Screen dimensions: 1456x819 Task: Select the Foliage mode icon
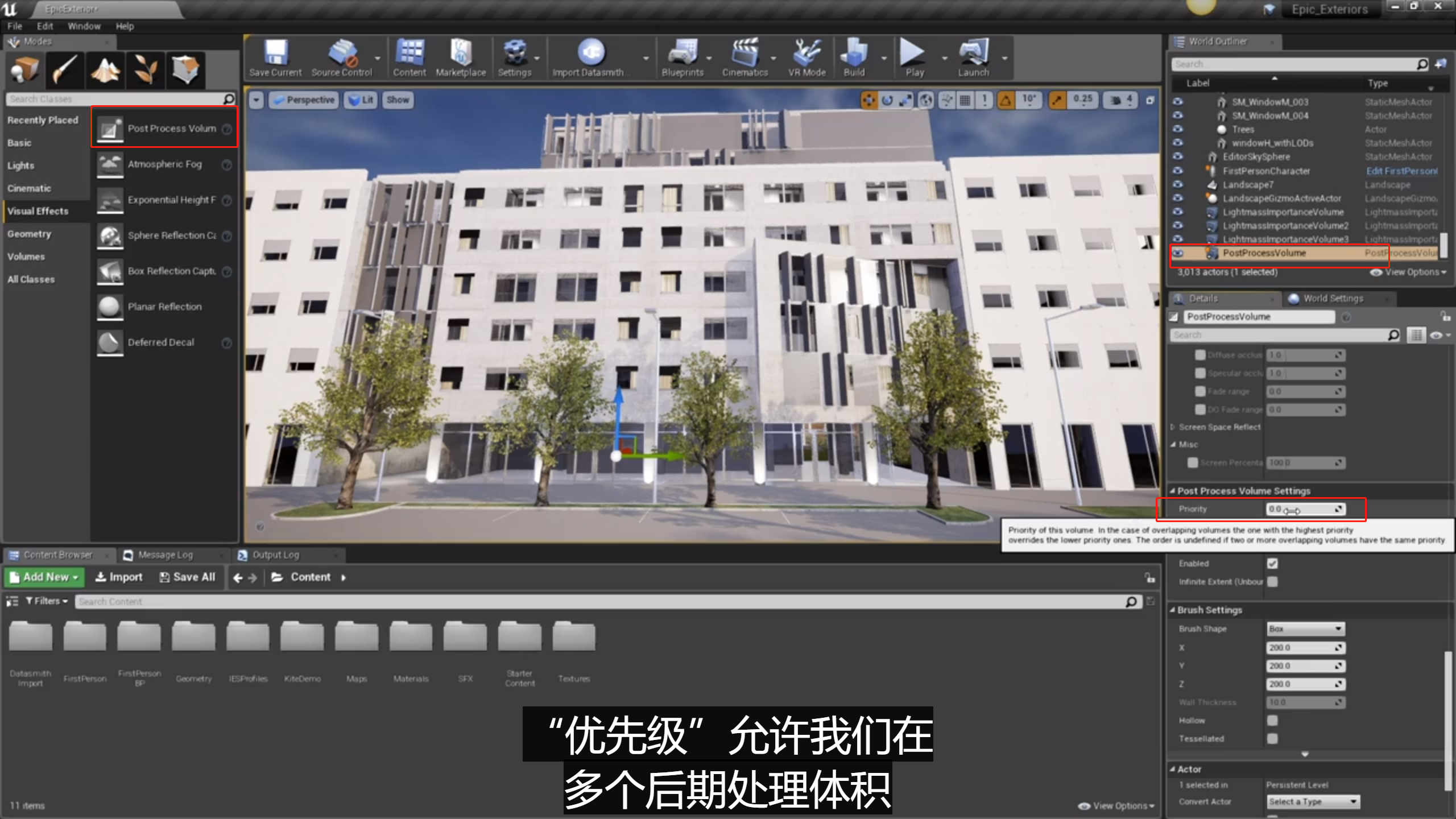(145, 71)
